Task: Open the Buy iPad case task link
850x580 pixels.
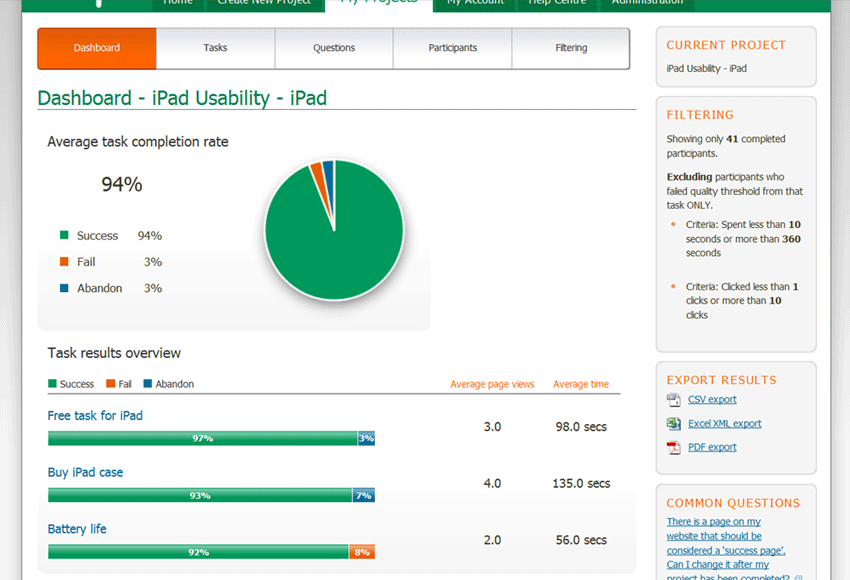Action: coord(85,472)
